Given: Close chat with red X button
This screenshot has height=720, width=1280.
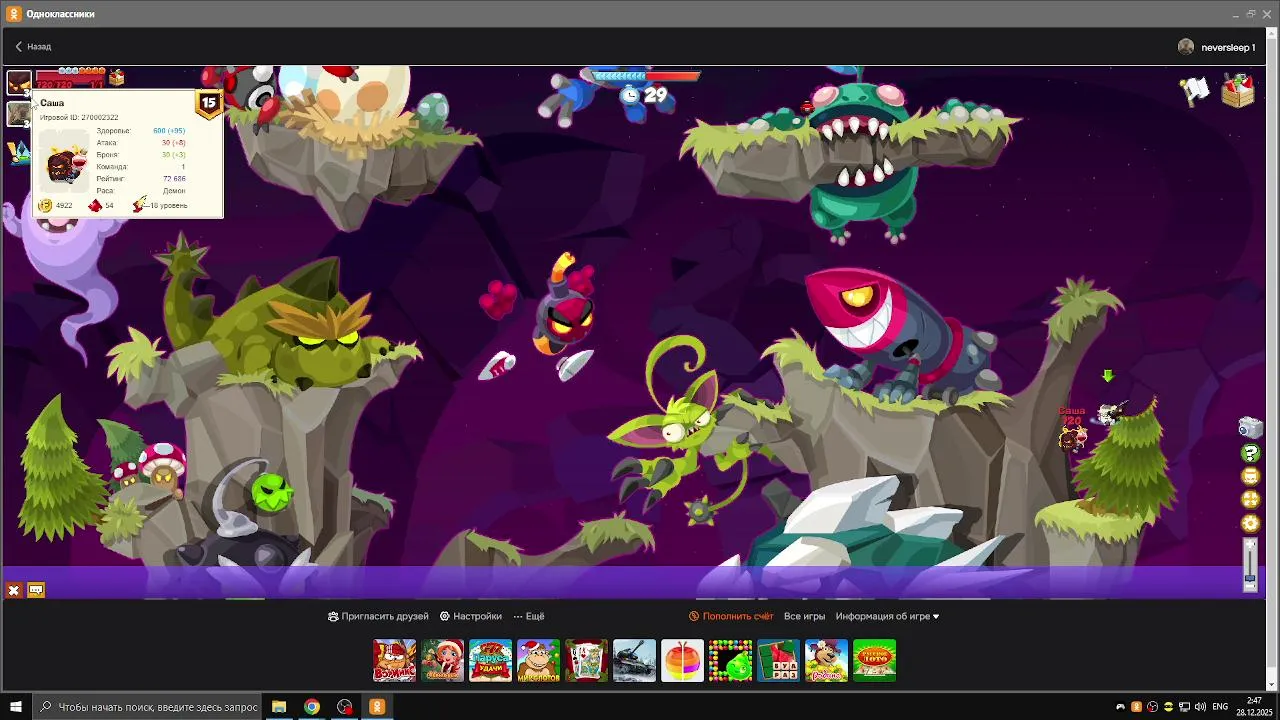Looking at the screenshot, I should tap(14, 590).
